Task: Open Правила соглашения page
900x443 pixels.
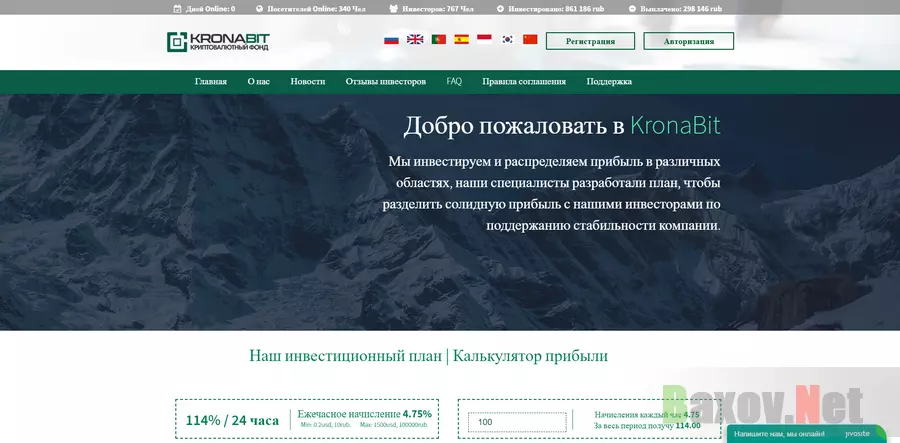Action: click(x=524, y=81)
